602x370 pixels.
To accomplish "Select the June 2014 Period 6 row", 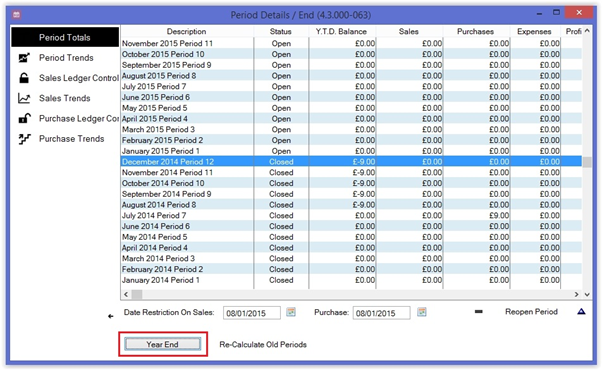I will click(x=351, y=226).
